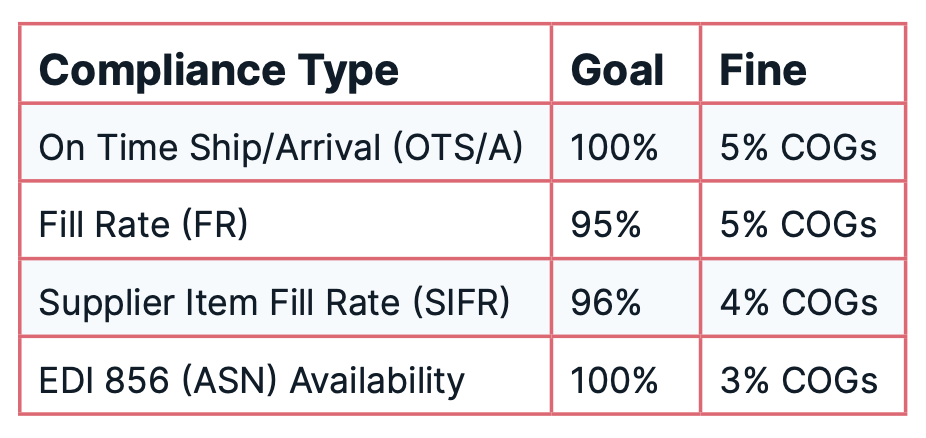Select the Supplier Item Fill Rate (SIFR) cell
Image resolution: width=926 pixels, height=438 pixels.
pos(286,298)
